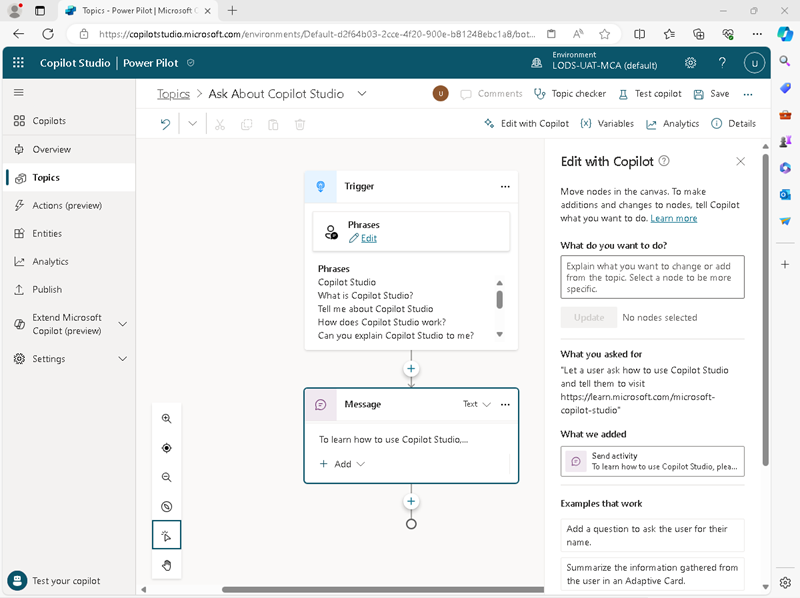Add a node below the Message
800x598 pixels.
pos(411,502)
